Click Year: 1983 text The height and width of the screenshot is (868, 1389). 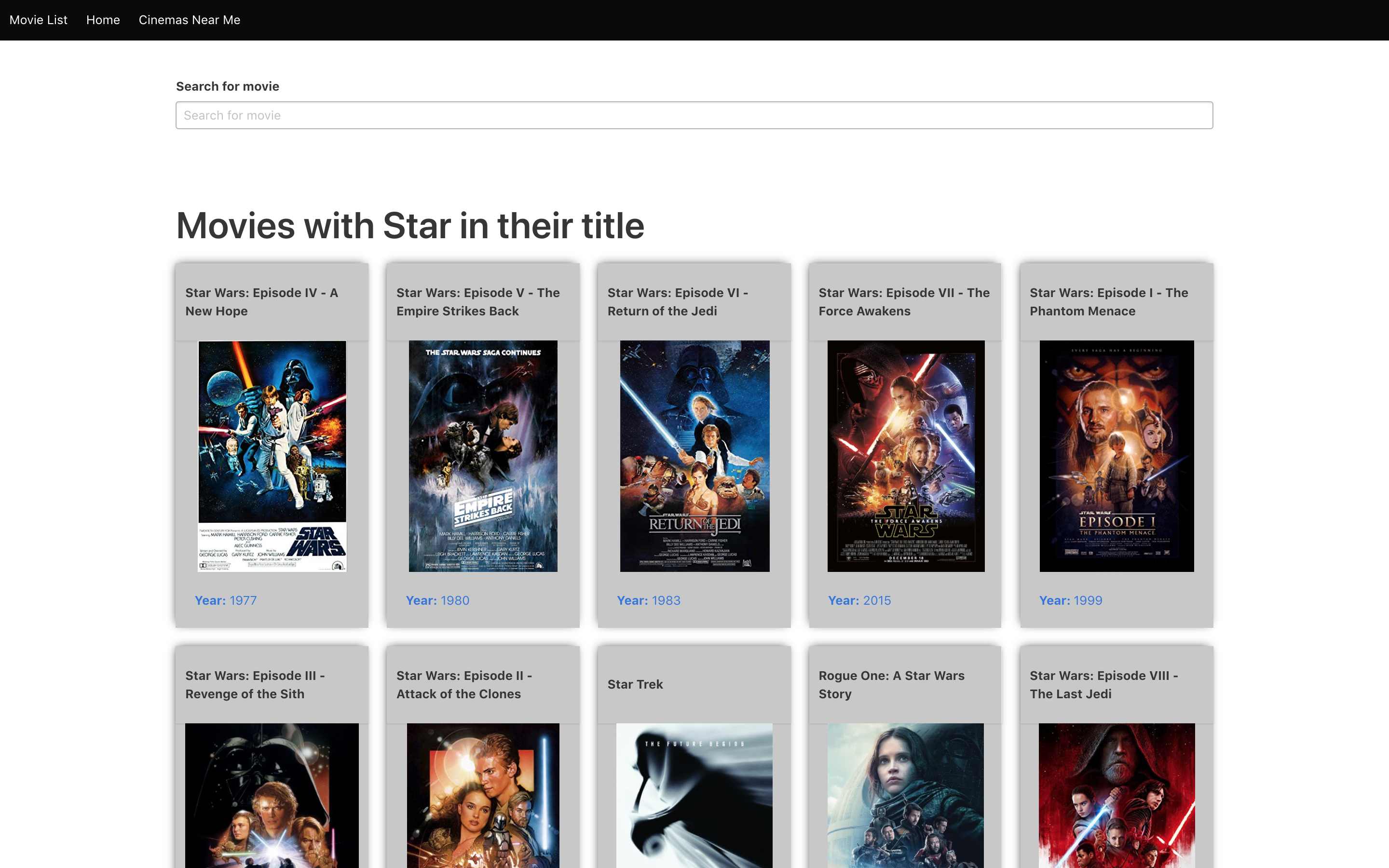(x=649, y=600)
